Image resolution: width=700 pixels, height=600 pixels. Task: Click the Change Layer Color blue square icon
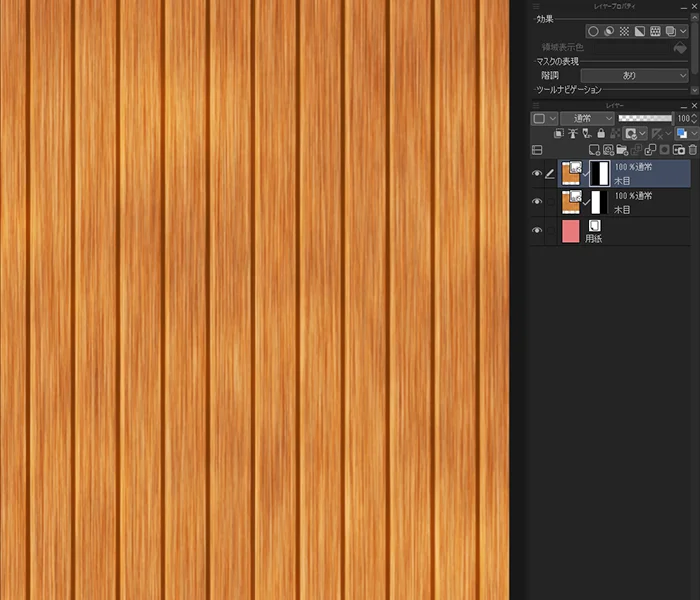[682, 133]
